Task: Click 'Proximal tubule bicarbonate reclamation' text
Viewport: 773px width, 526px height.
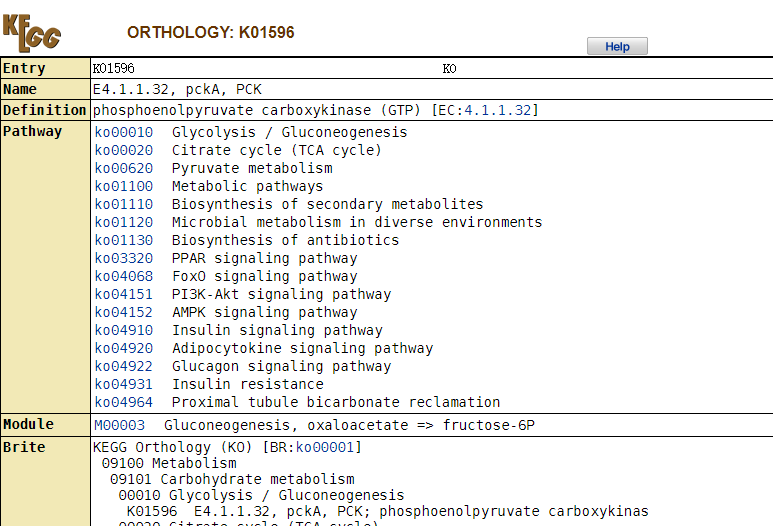Action: pyautogui.click(x=336, y=402)
